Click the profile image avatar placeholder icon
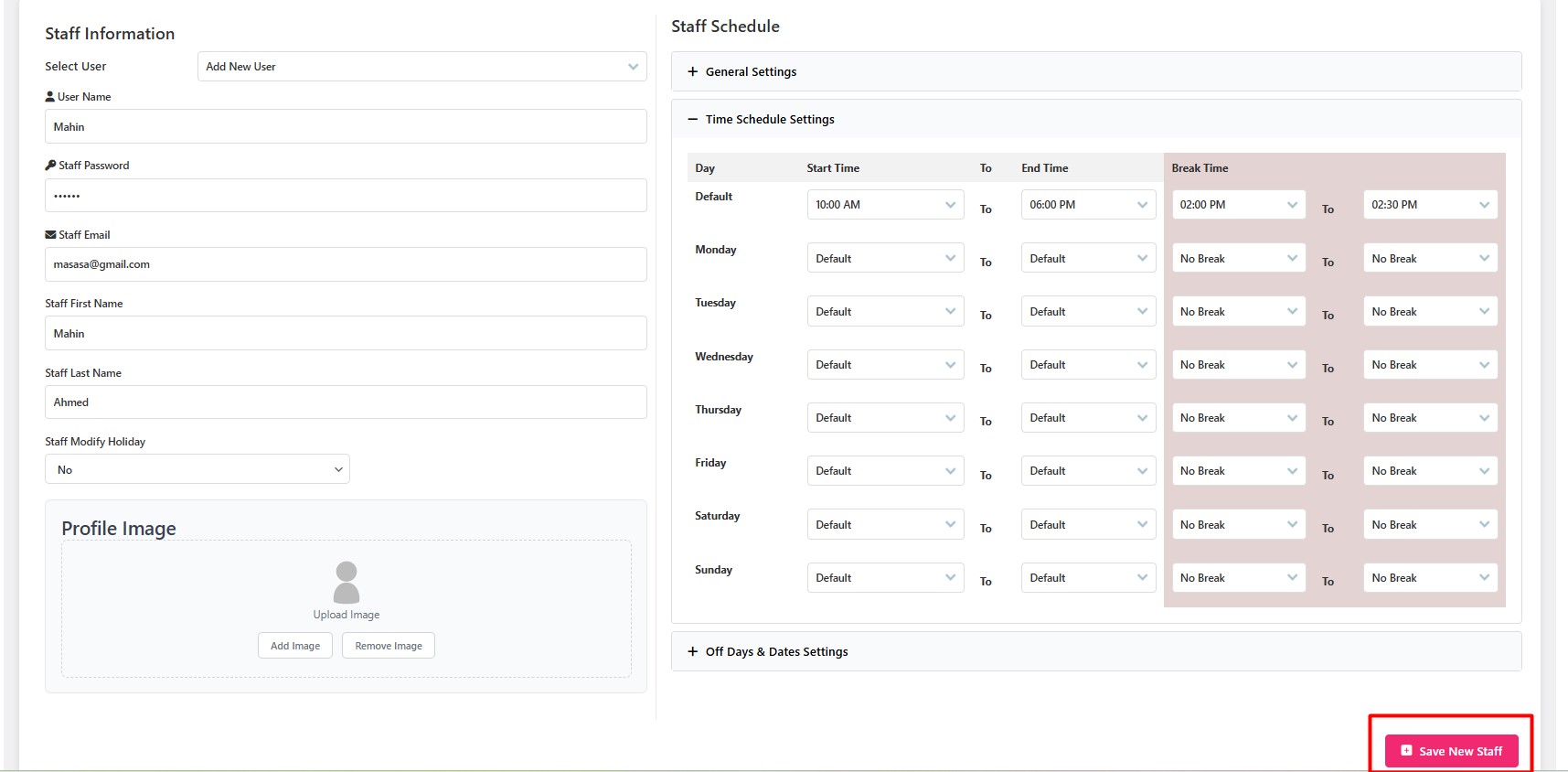This screenshot has height=772, width=1568. coord(346,582)
